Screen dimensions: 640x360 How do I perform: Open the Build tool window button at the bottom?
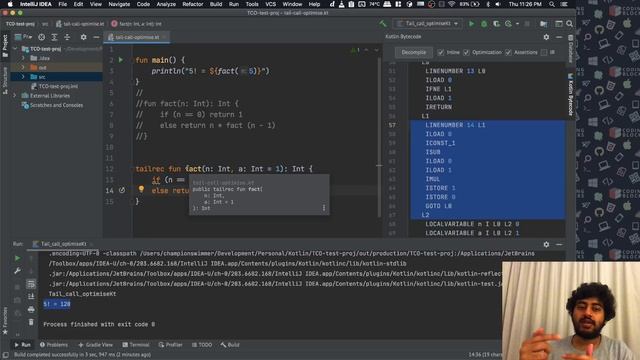[x=230, y=345]
